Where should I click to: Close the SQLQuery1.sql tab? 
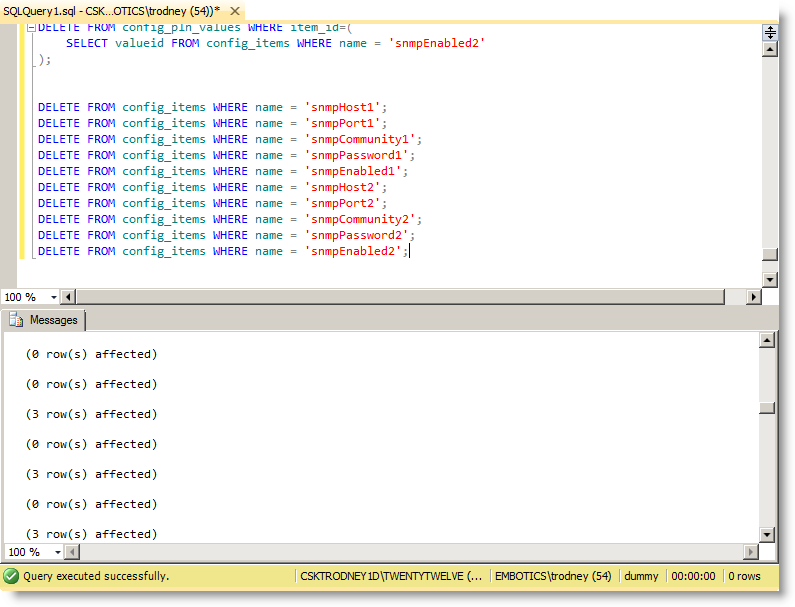tap(235, 11)
